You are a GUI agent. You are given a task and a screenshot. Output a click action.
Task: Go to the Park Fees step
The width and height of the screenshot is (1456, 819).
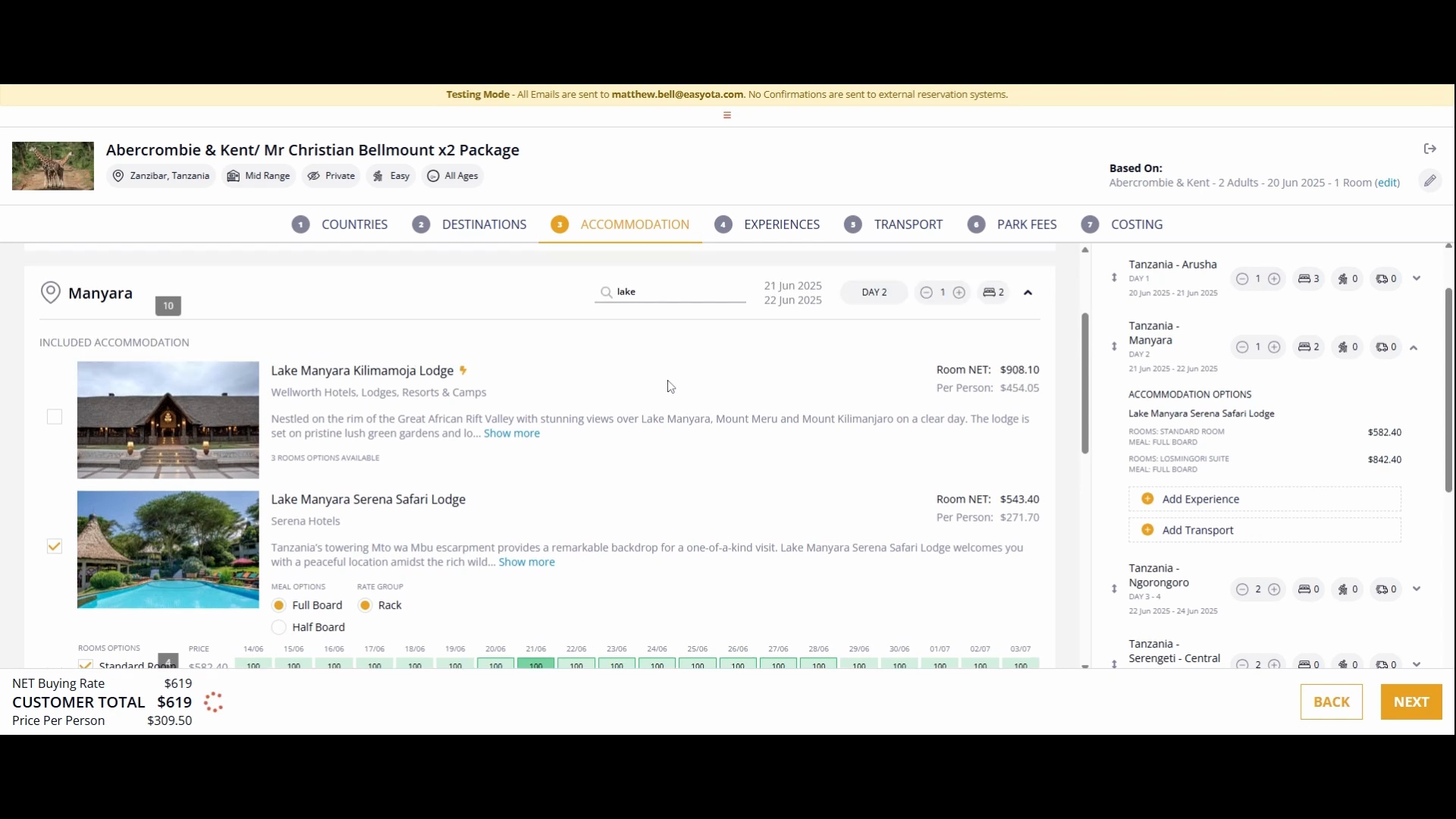pyautogui.click(x=1012, y=224)
